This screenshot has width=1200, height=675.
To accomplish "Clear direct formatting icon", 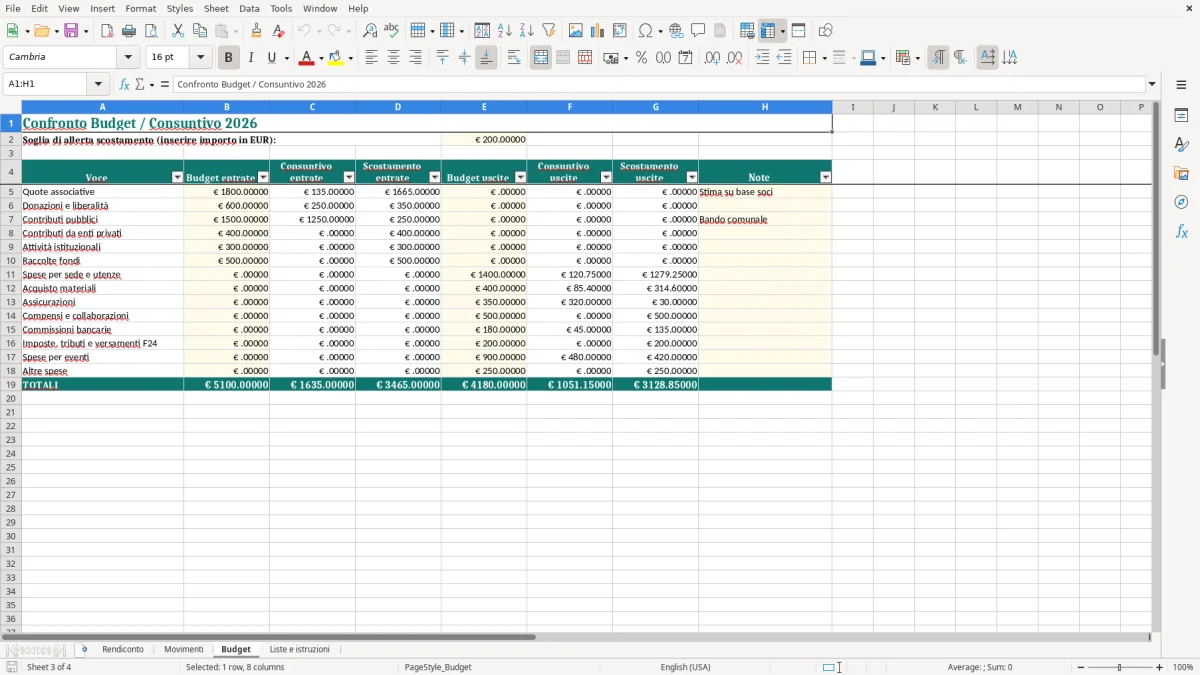I will click(278, 31).
